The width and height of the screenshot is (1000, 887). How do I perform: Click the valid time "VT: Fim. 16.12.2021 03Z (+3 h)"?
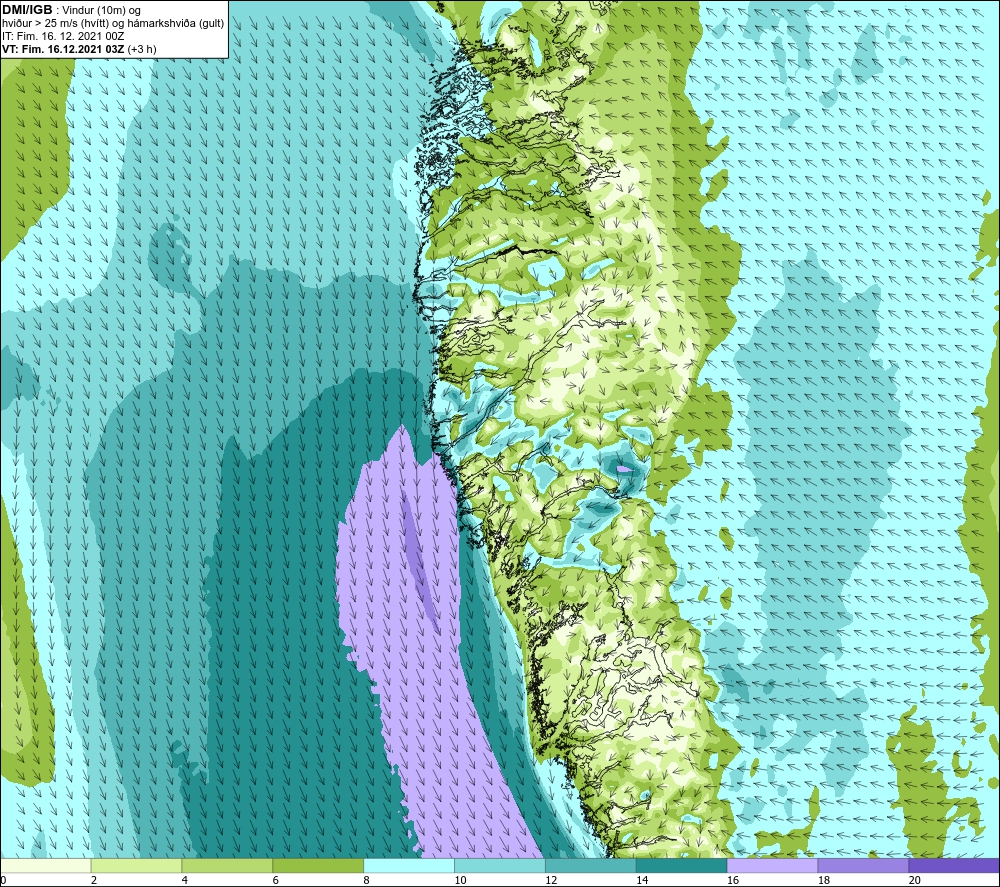(79, 49)
